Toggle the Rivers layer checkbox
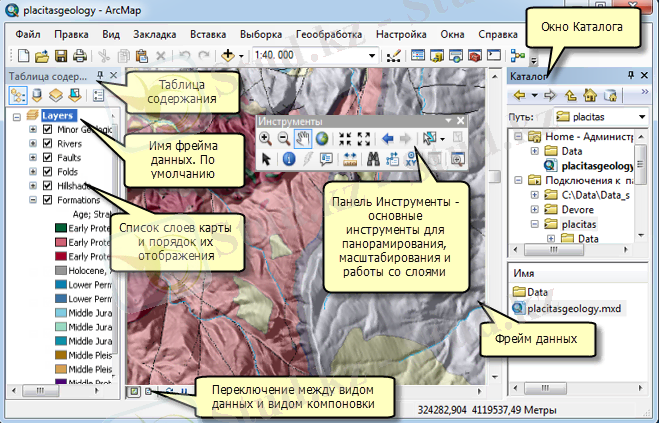The height and width of the screenshot is (423, 659). pyautogui.click(x=47, y=143)
